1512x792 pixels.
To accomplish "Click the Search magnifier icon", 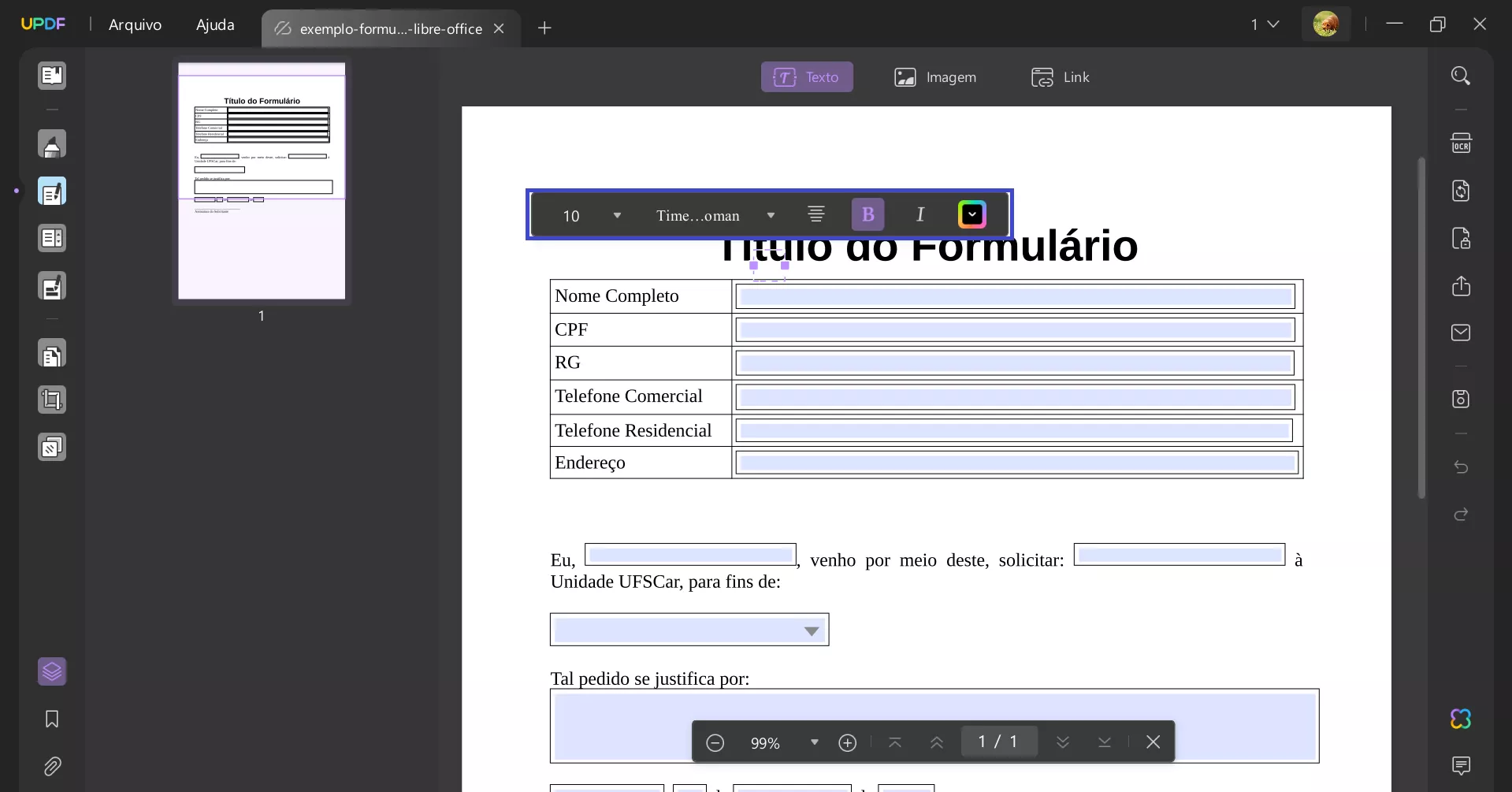I will click(1461, 76).
